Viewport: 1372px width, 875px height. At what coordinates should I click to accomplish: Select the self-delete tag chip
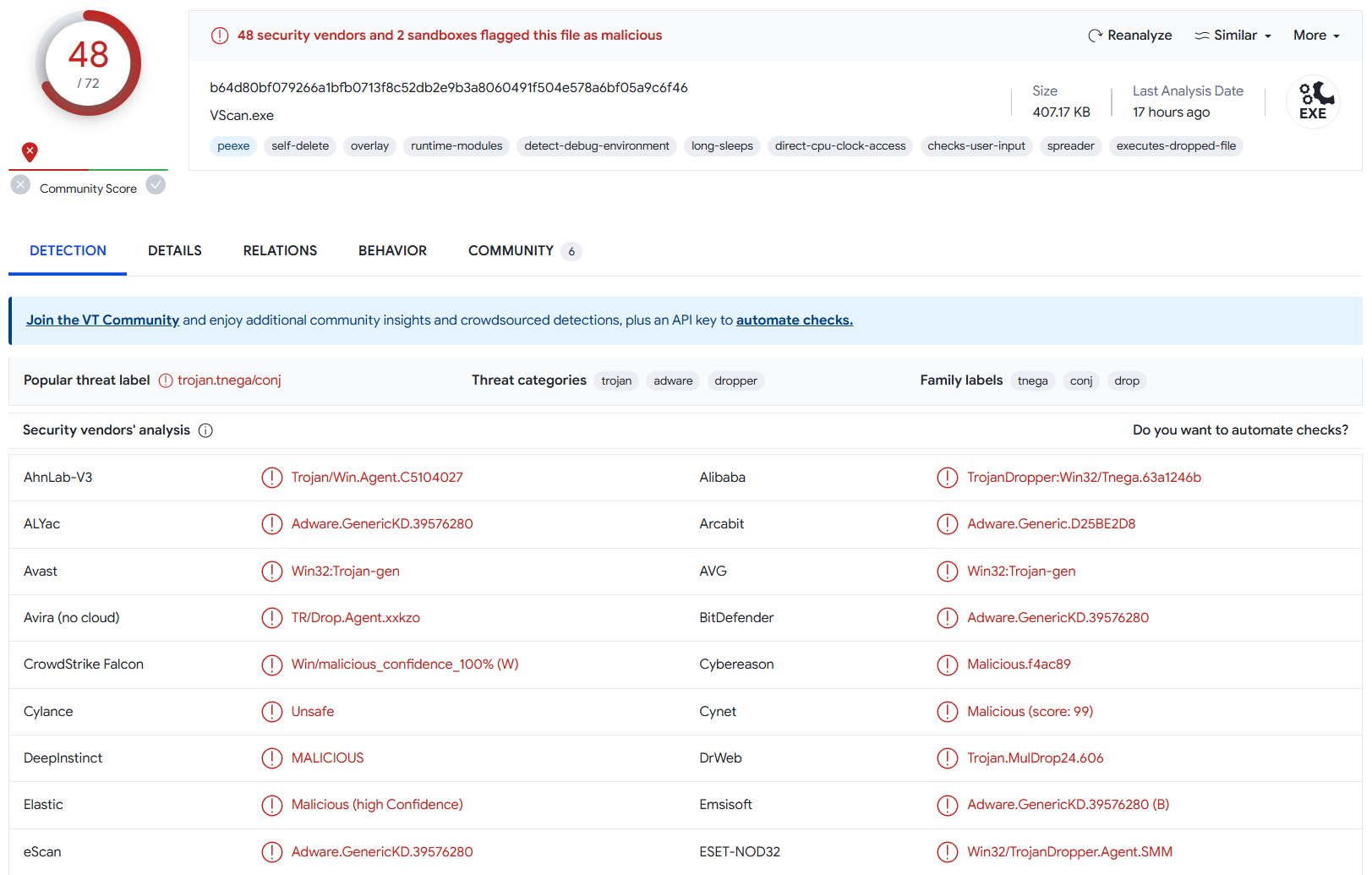(300, 146)
